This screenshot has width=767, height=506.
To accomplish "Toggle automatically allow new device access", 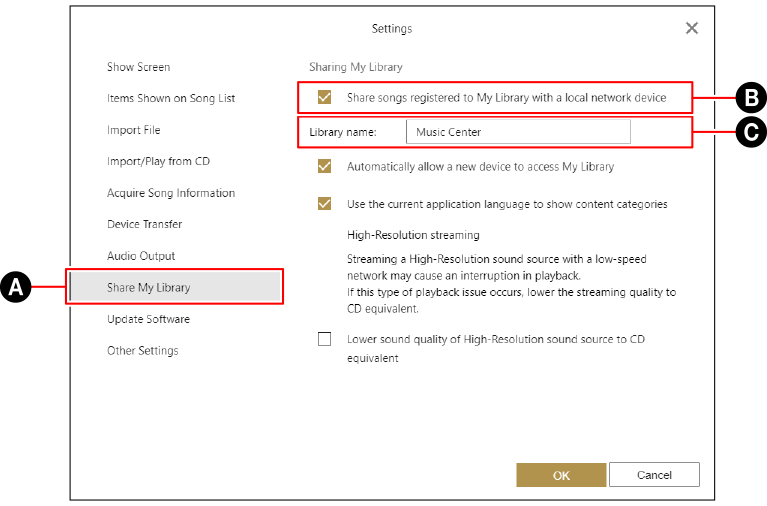I will point(324,166).
